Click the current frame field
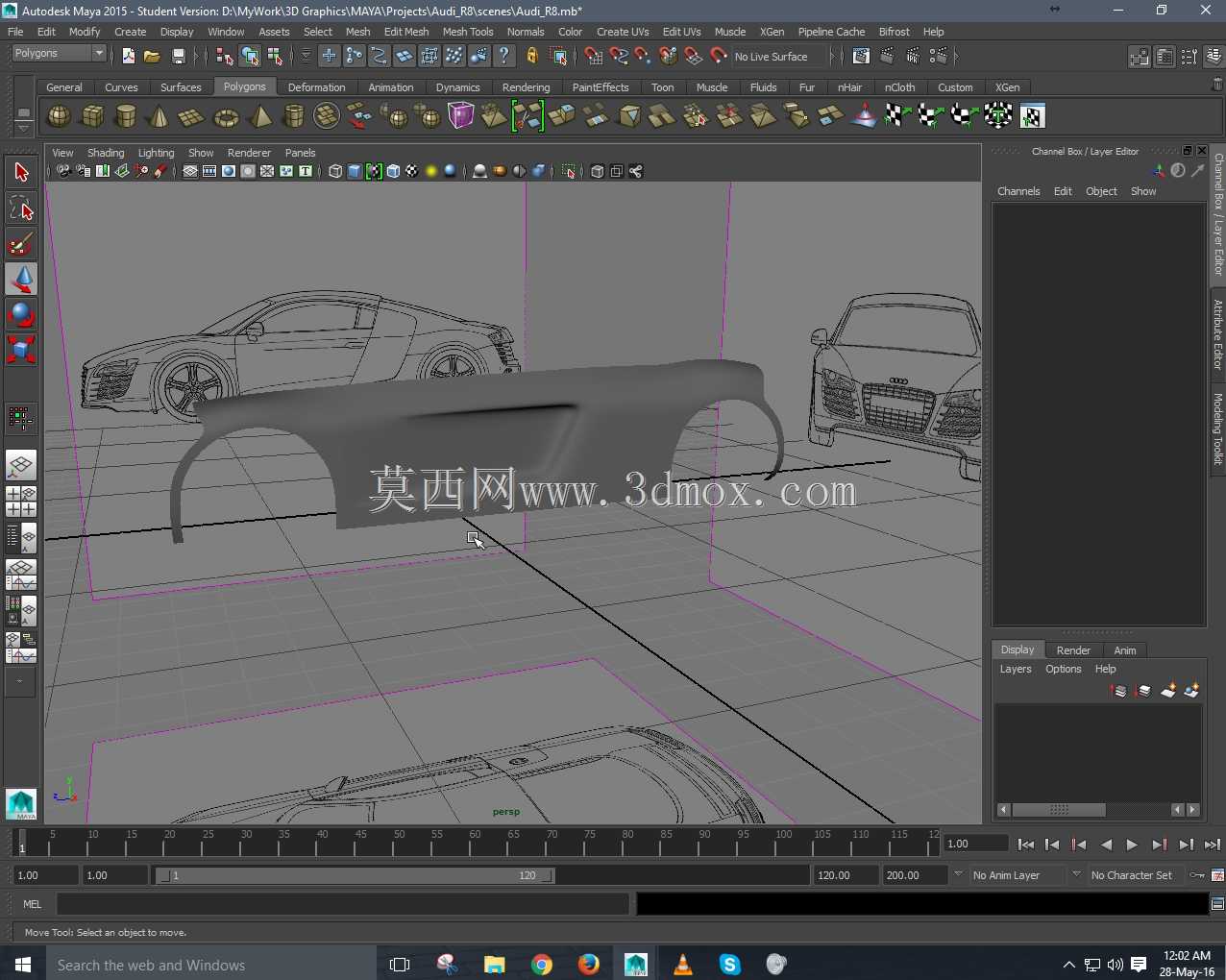The width and height of the screenshot is (1226, 980). (x=975, y=844)
